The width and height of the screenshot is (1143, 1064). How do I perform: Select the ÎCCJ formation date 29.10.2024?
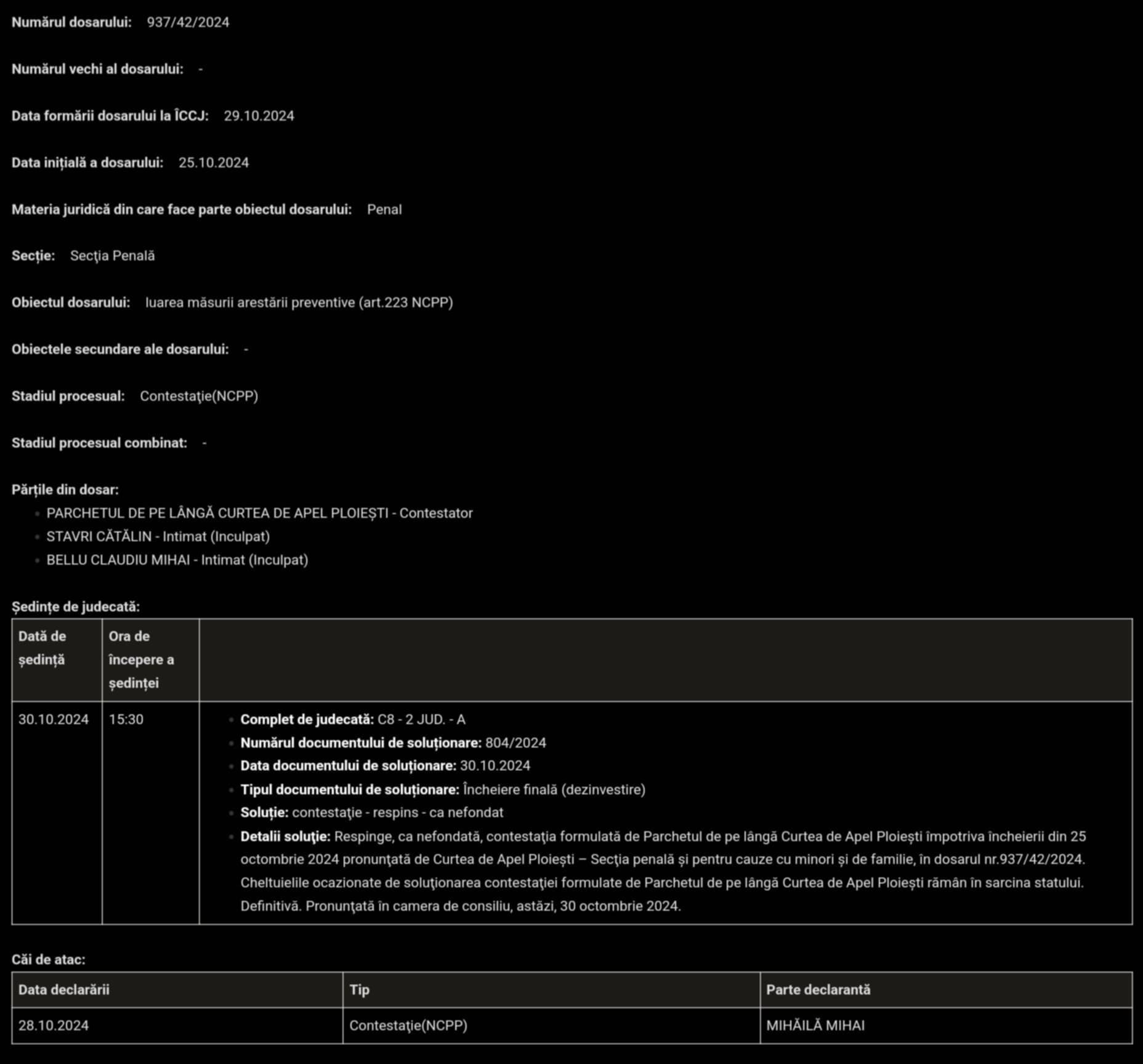point(259,116)
